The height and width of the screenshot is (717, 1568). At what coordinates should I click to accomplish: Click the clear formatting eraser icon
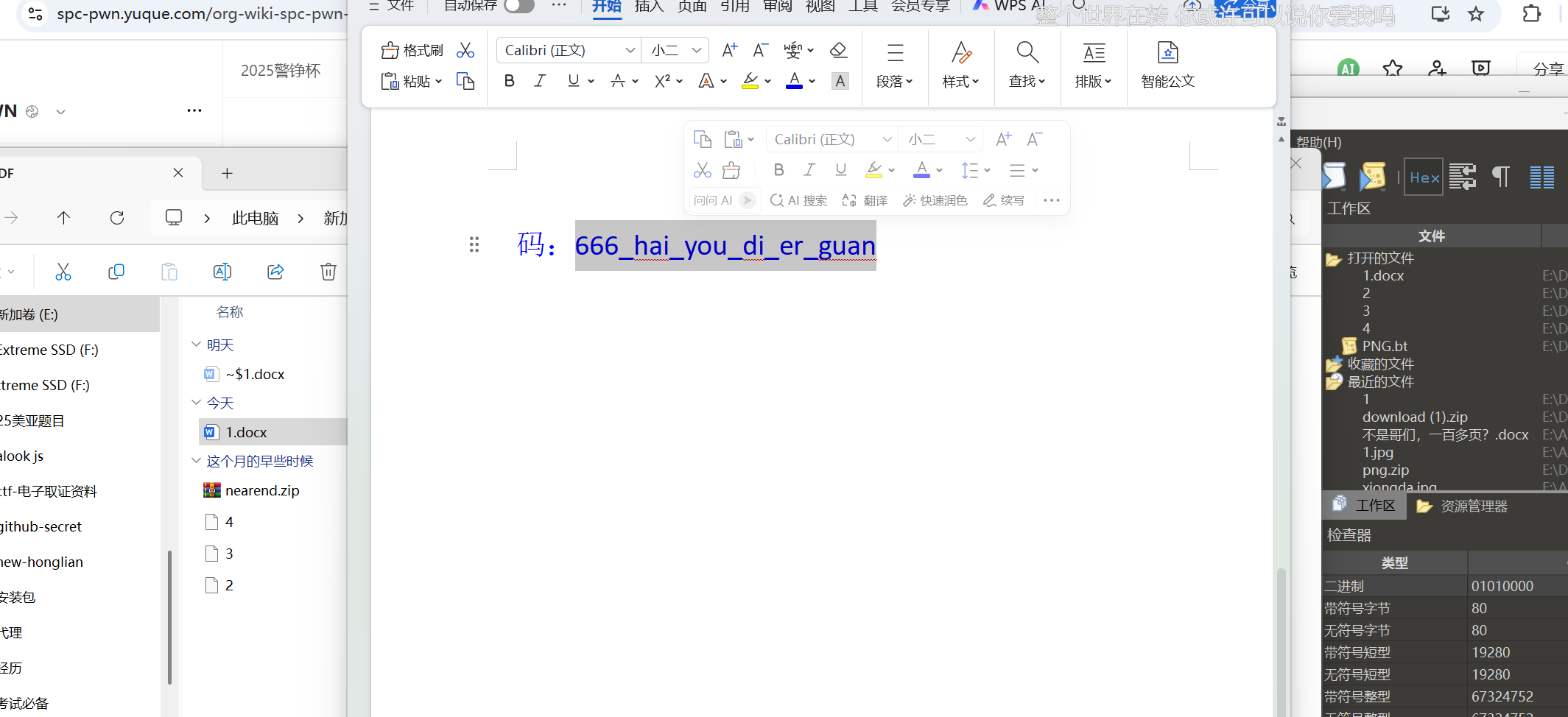point(838,50)
